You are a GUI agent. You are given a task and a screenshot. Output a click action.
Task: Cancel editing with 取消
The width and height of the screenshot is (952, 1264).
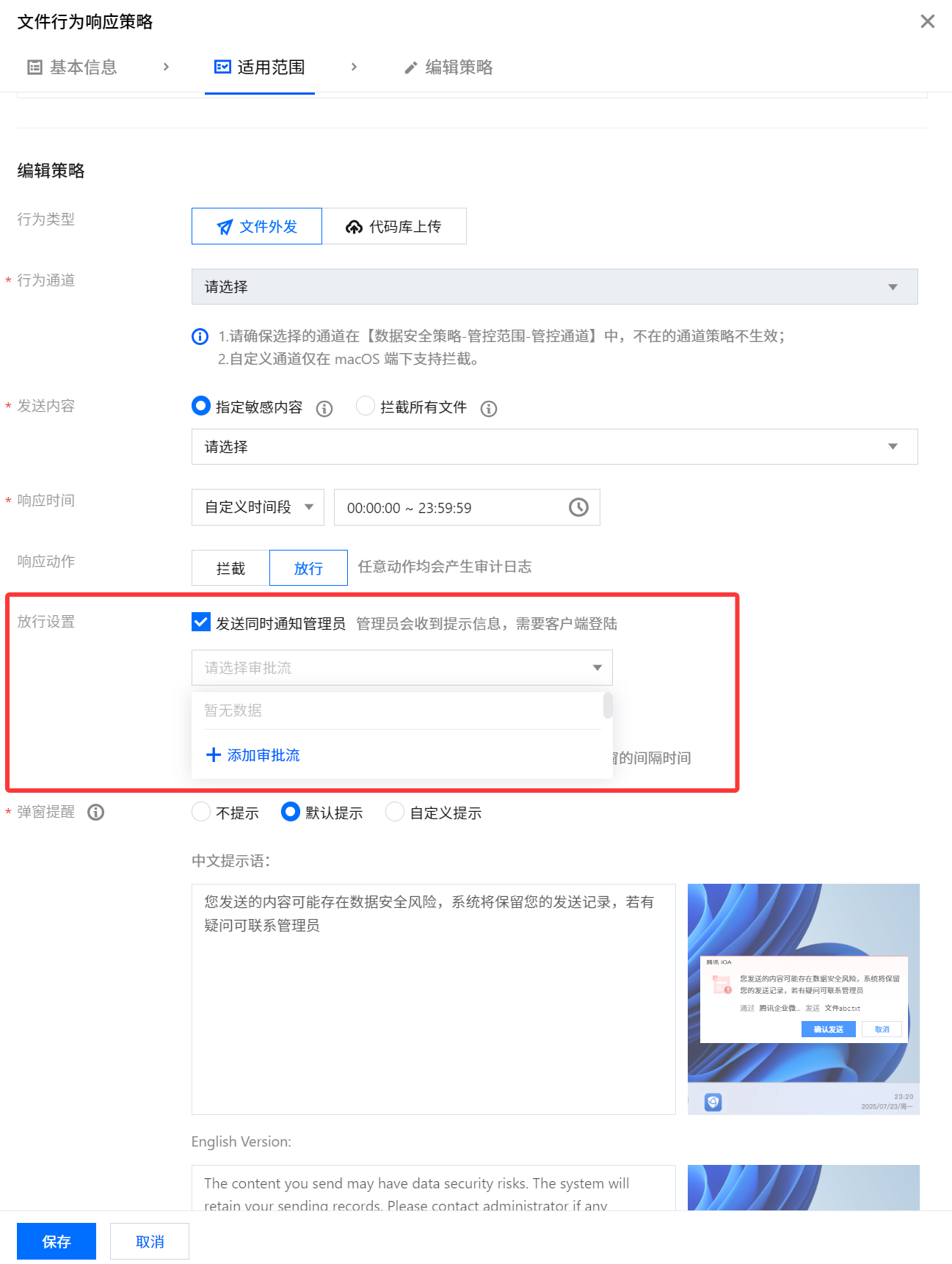coord(150,1241)
